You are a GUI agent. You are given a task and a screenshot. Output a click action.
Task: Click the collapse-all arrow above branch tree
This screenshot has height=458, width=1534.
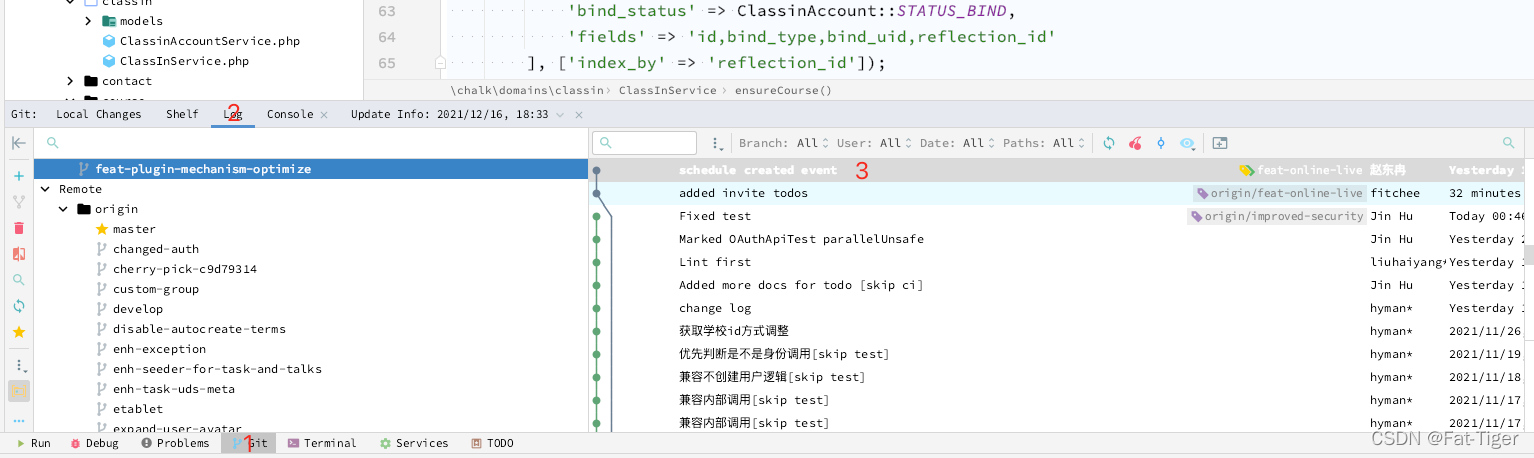(x=18, y=143)
